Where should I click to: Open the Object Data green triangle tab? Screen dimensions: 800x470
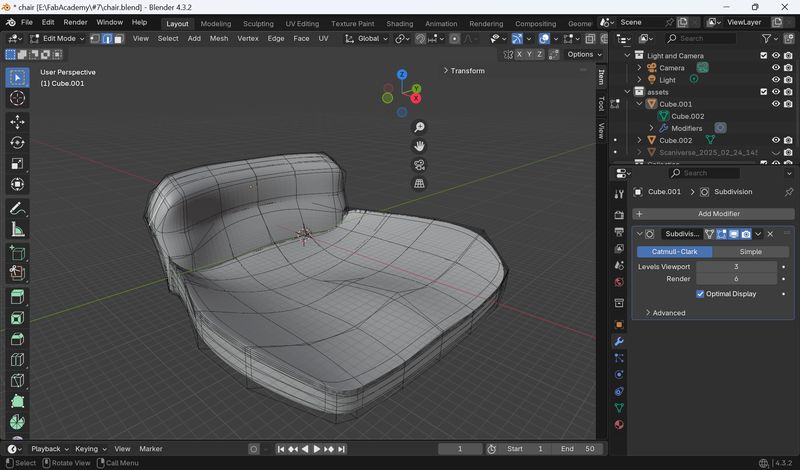click(x=619, y=408)
